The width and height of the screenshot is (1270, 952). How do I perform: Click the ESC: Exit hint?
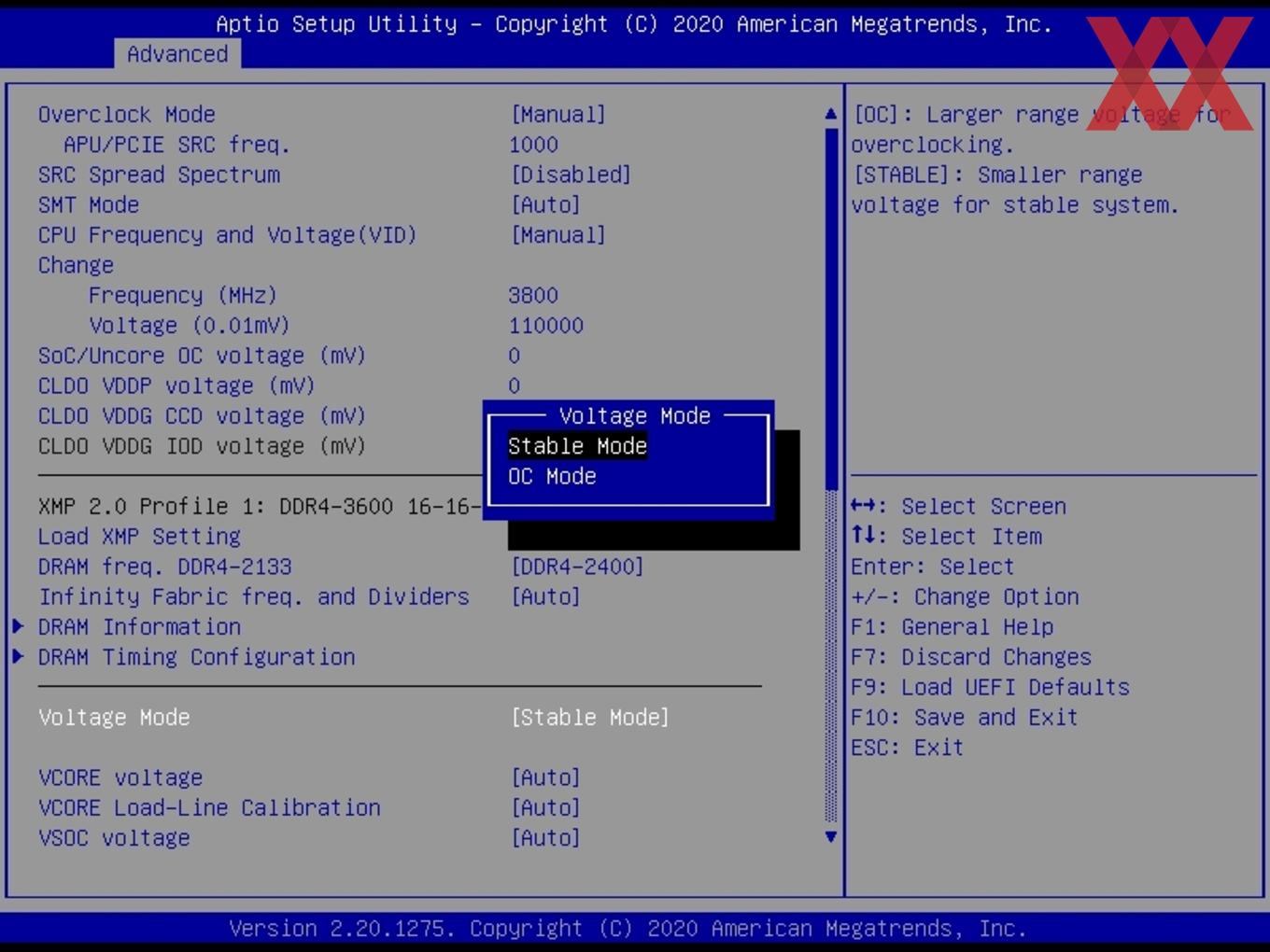point(908,748)
